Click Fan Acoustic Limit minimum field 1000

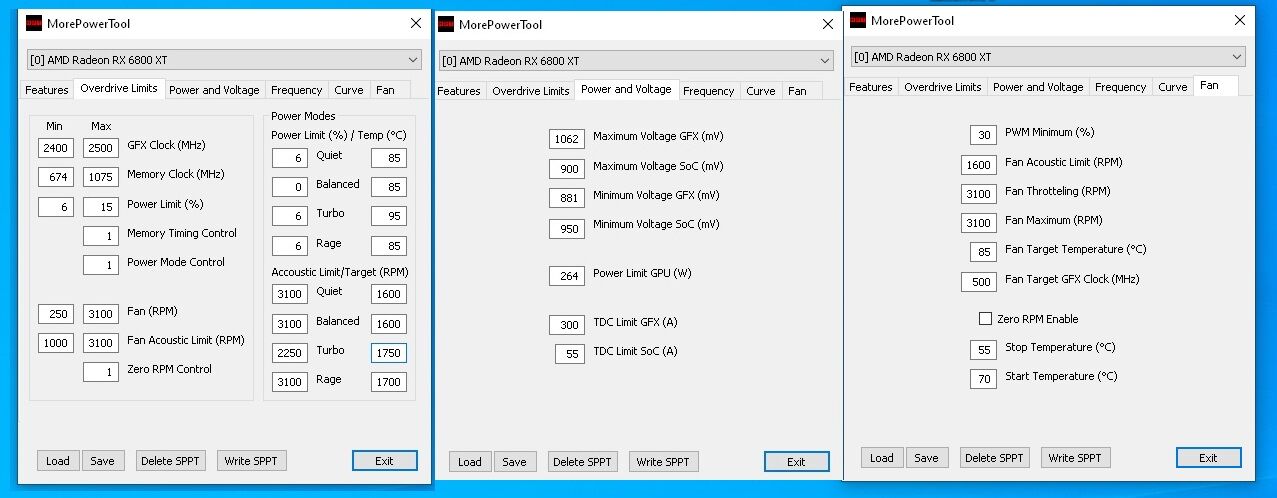[x=56, y=343]
